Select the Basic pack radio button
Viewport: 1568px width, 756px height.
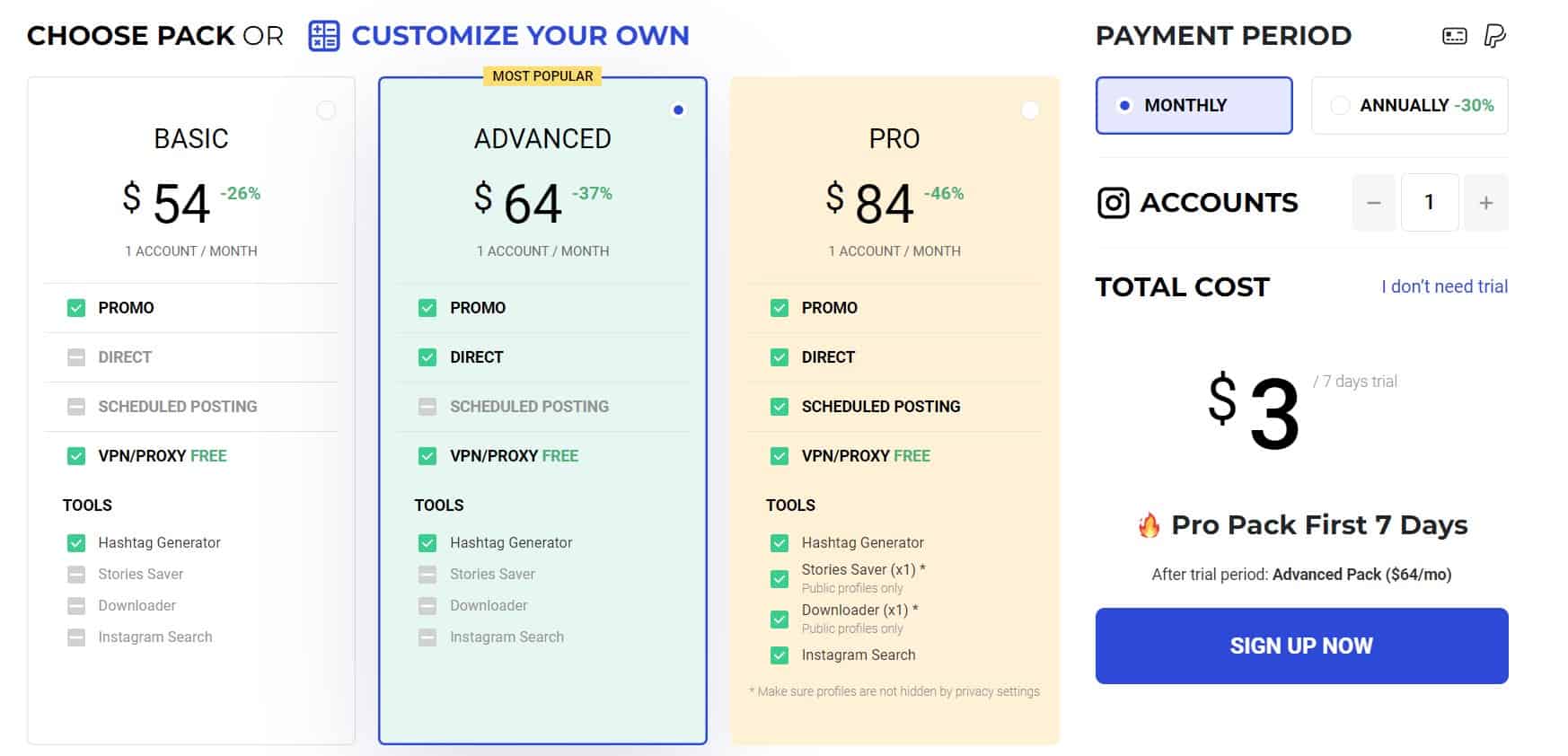pyautogui.click(x=326, y=110)
